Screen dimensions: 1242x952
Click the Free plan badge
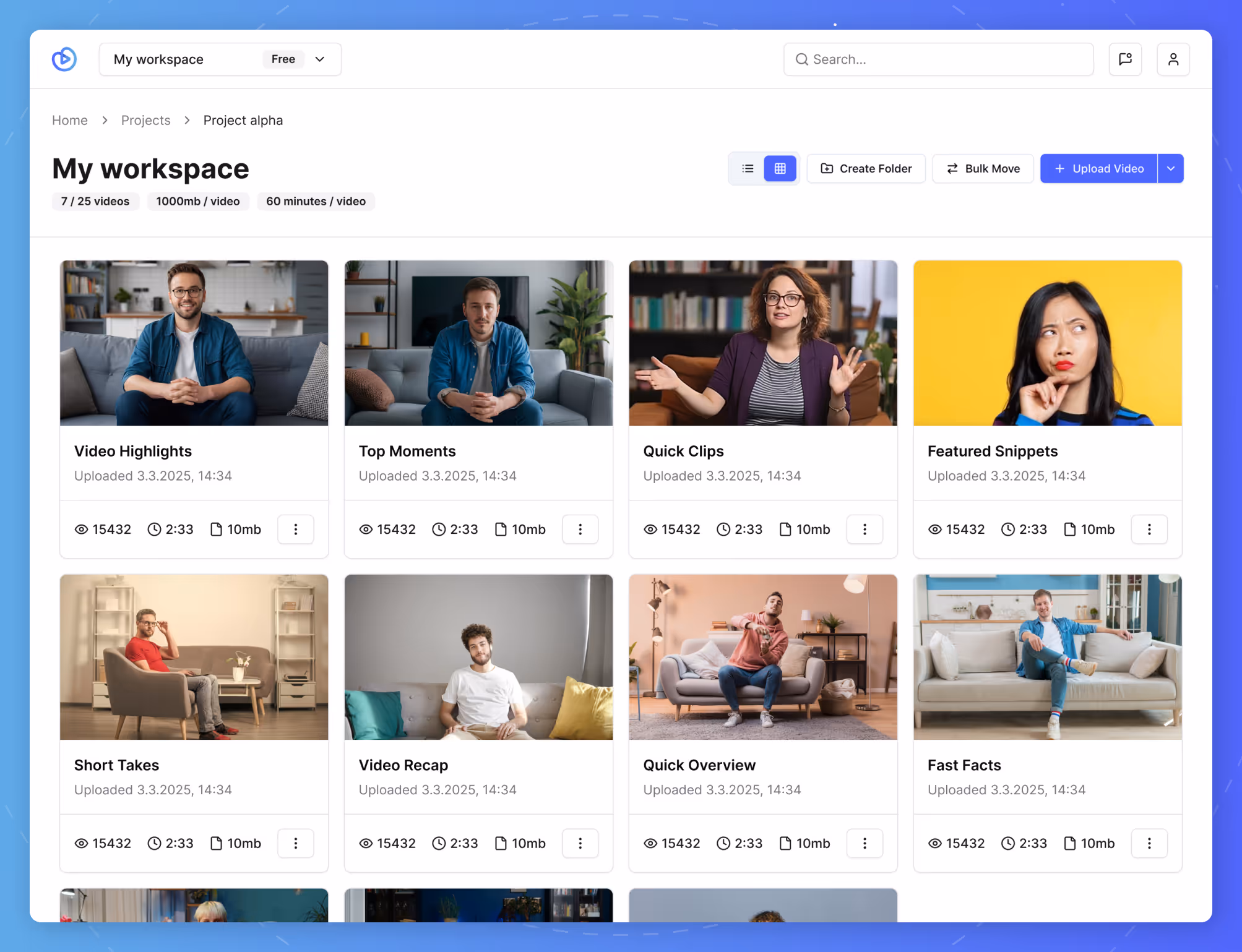(283, 59)
